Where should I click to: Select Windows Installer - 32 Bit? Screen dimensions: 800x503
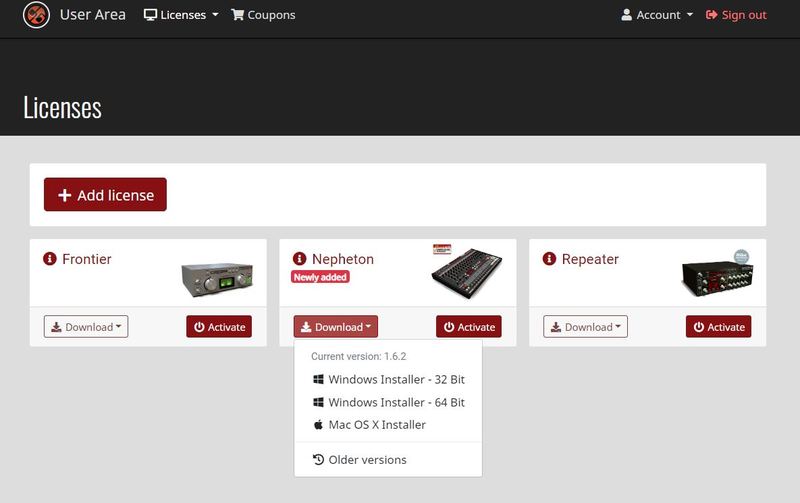pyautogui.click(x=388, y=380)
